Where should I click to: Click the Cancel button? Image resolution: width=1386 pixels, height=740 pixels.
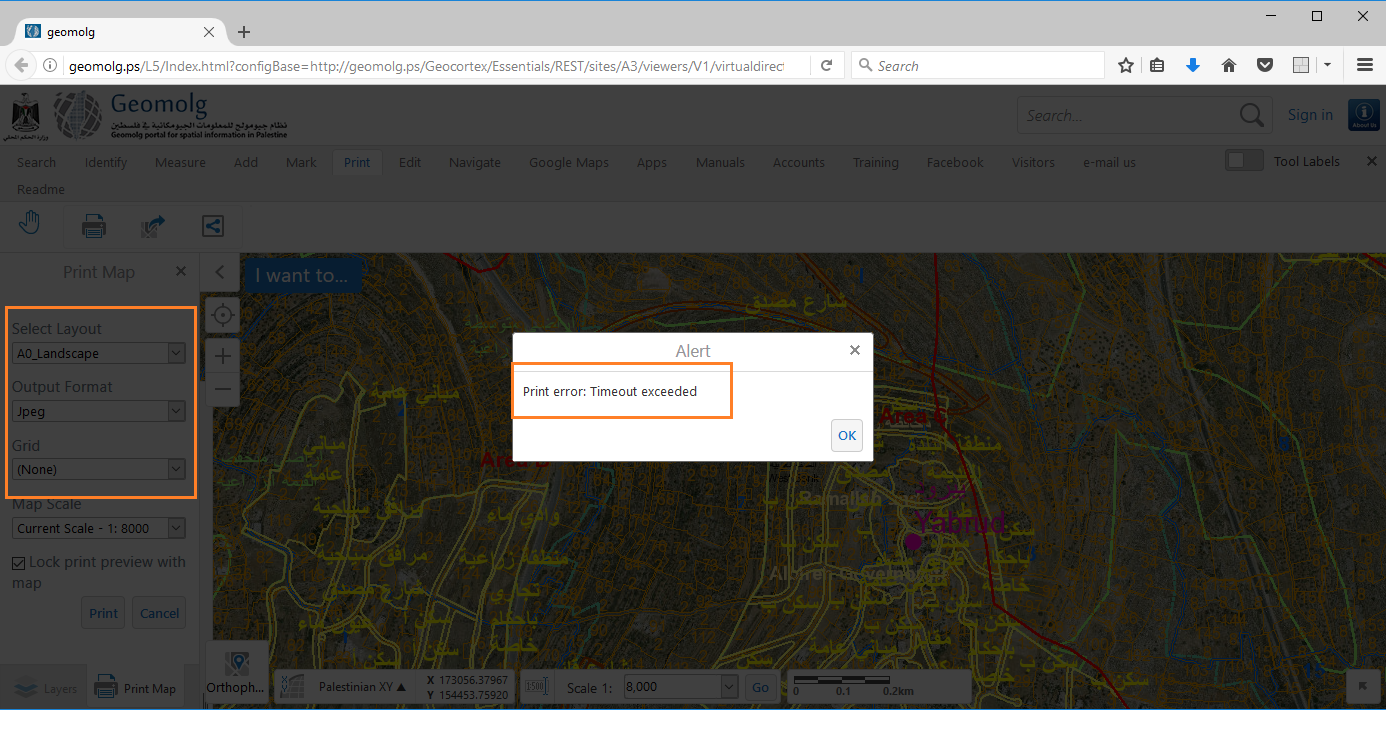(x=159, y=613)
